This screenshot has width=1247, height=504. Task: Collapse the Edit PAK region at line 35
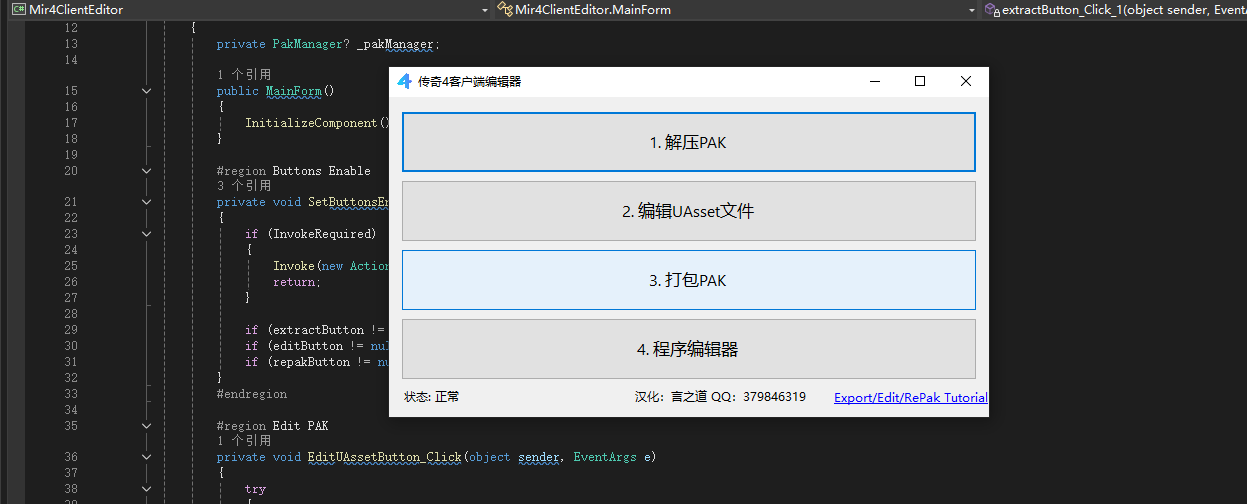click(147, 426)
